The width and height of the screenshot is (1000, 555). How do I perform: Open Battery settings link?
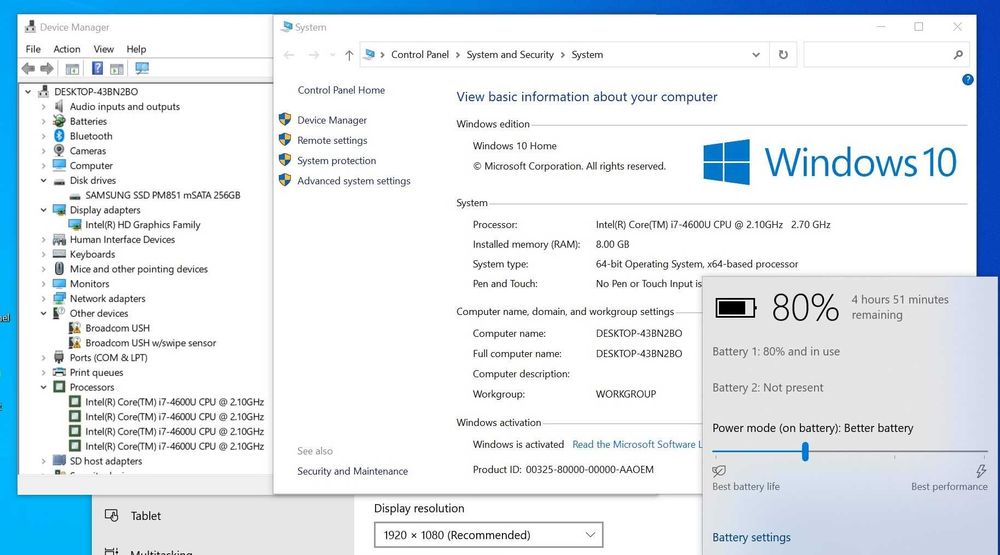(751, 537)
